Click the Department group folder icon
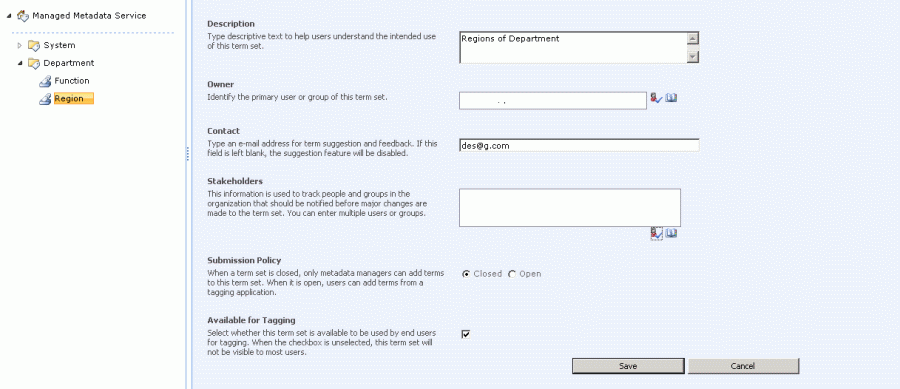This screenshot has width=900, height=389. pyautogui.click(x=34, y=64)
